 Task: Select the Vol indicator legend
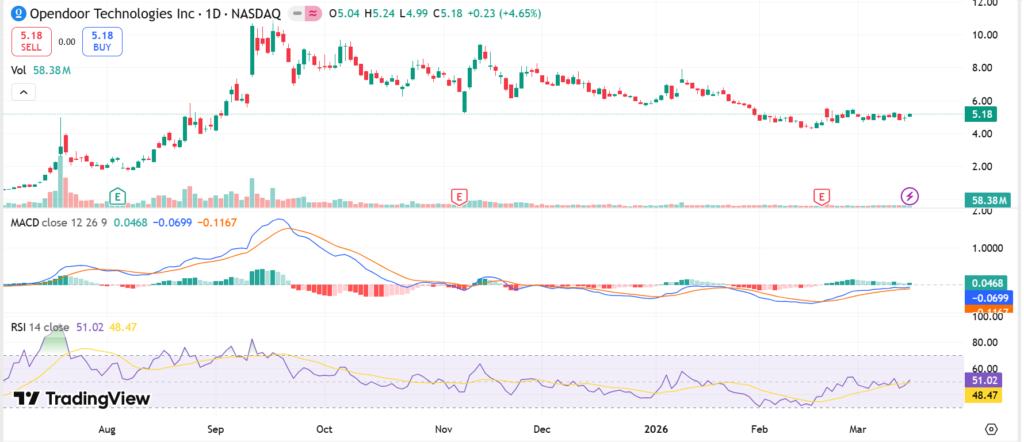pyautogui.click(x=18, y=71)
